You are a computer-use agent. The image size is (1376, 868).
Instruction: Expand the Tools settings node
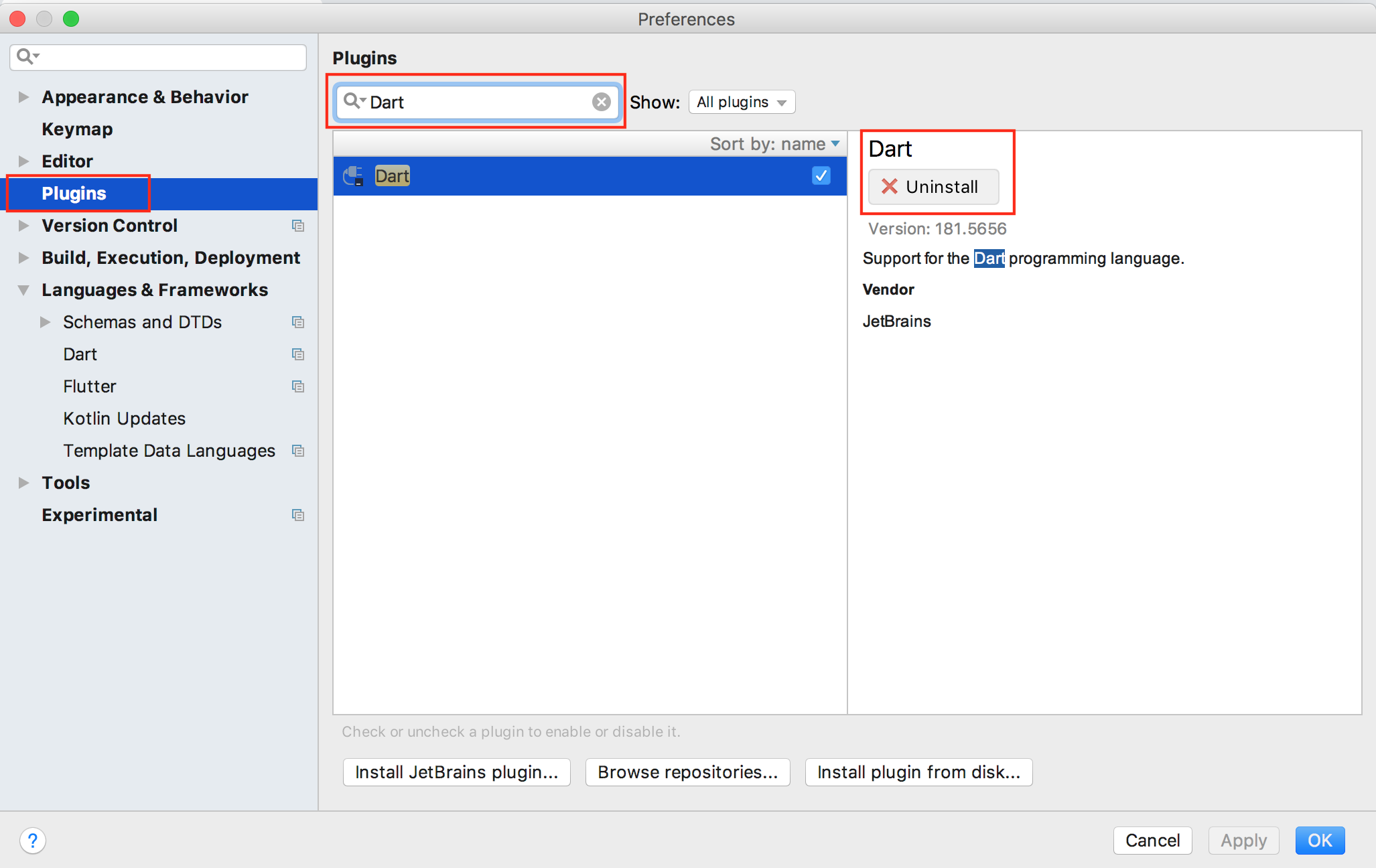tap(23, 483)
